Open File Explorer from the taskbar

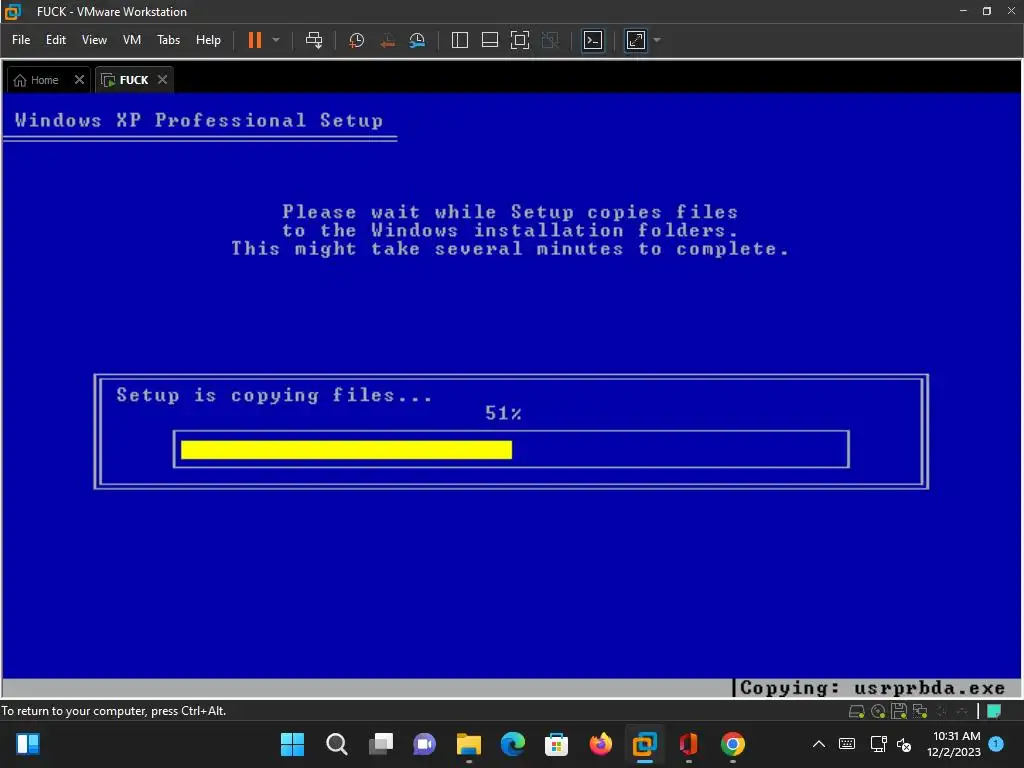click(469, 744)
